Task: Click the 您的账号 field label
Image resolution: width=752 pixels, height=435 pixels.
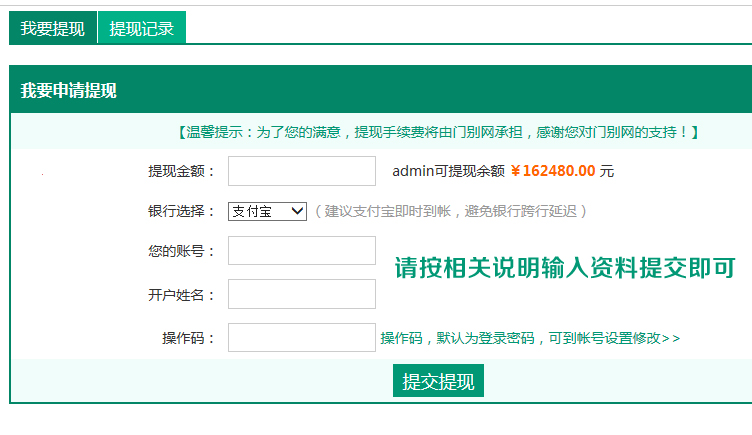Action: pos(181,251)
